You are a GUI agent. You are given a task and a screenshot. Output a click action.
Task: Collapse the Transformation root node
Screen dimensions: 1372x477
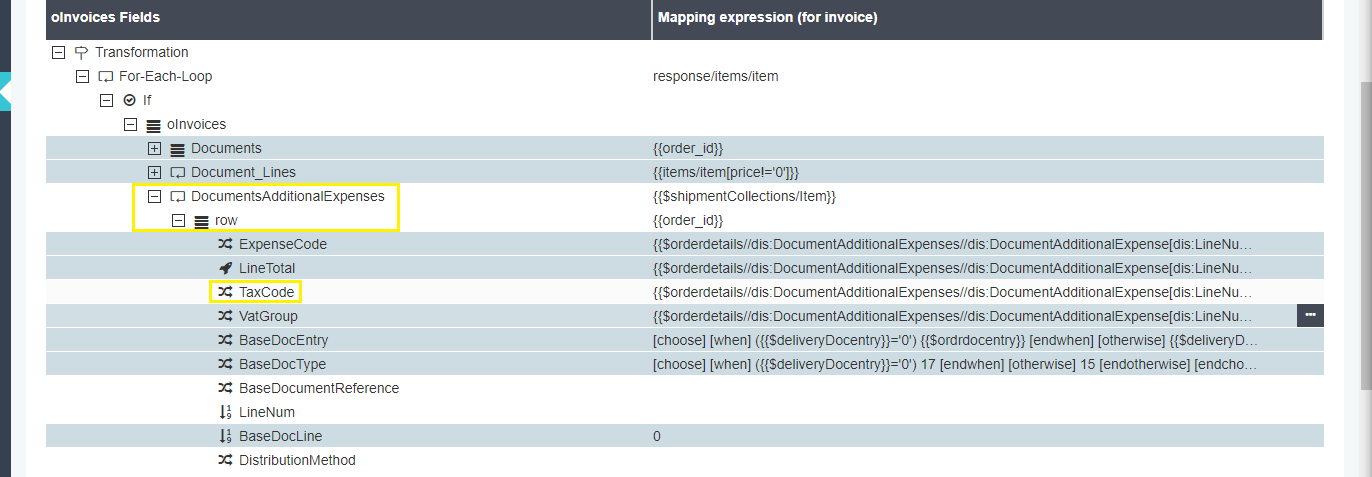click(58, 52)
